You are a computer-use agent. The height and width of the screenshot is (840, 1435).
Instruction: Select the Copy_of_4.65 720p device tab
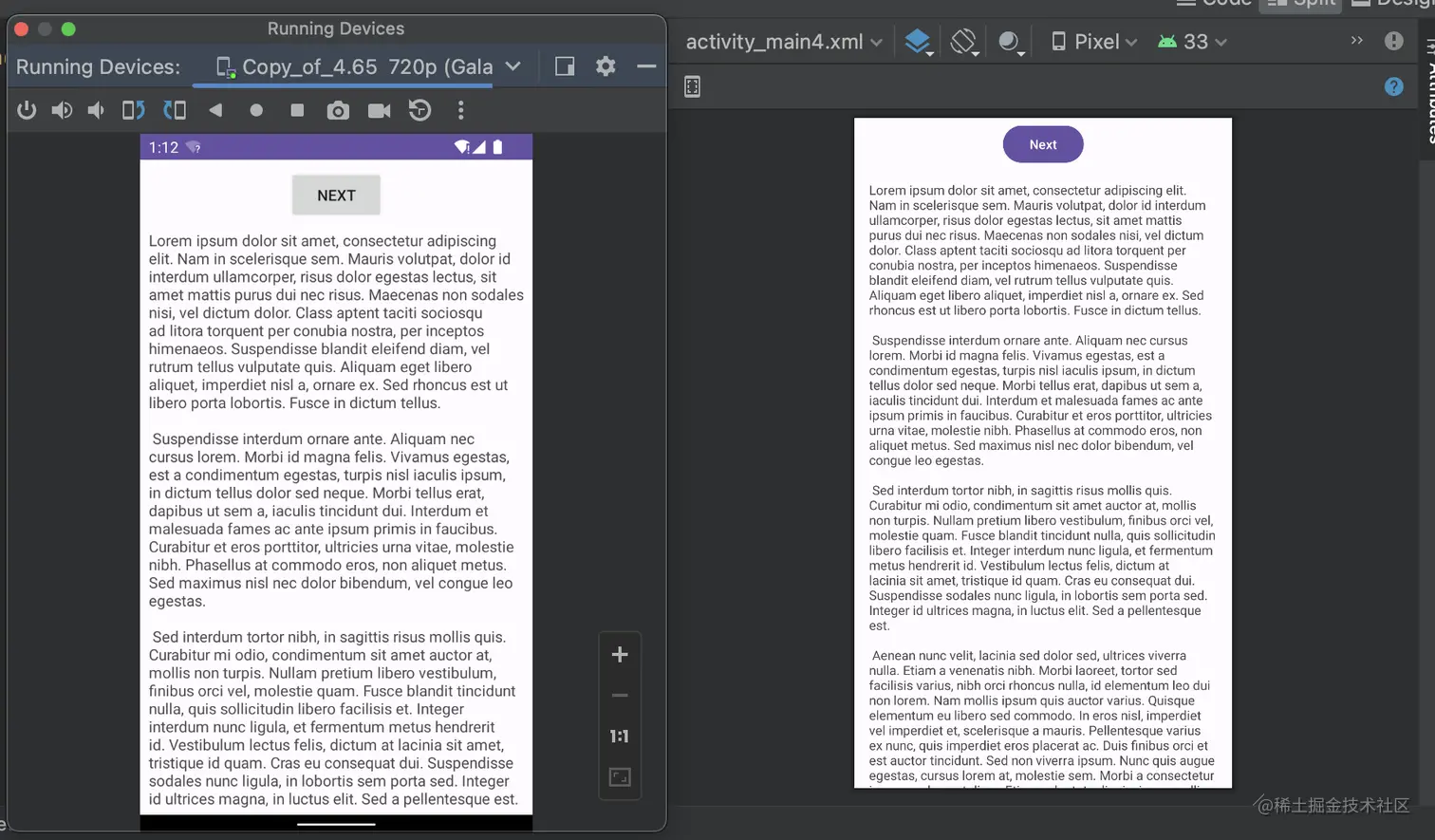click(x=354, y=66)
